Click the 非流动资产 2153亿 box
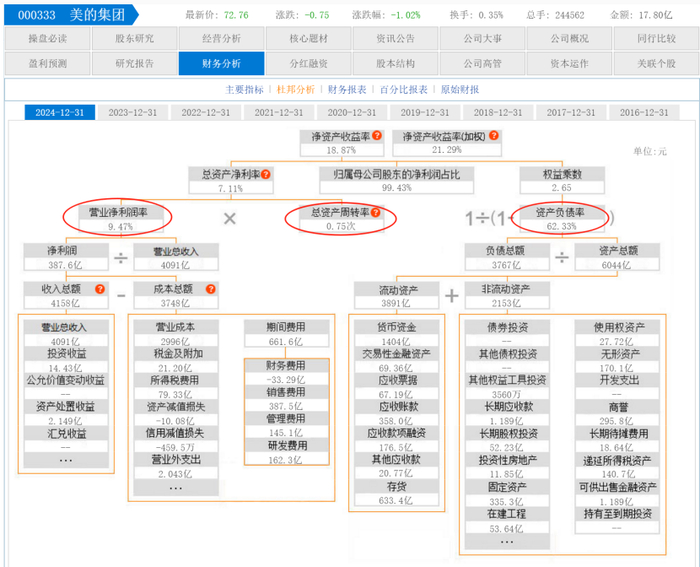700x567 pixels. (x=507, y=296)
